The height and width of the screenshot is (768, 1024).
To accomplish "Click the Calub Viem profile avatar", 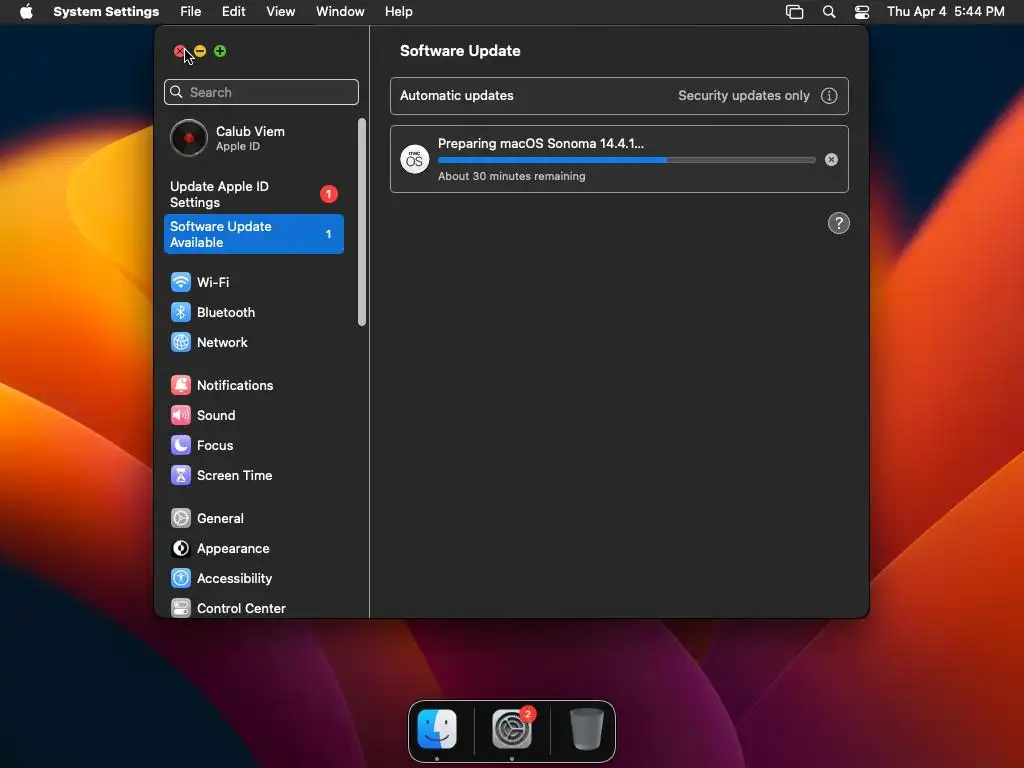I will click(189, 138).
